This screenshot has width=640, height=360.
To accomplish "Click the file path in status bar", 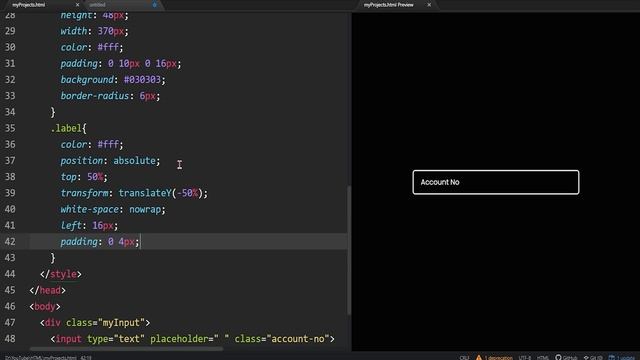I will [x=41, y=358].
